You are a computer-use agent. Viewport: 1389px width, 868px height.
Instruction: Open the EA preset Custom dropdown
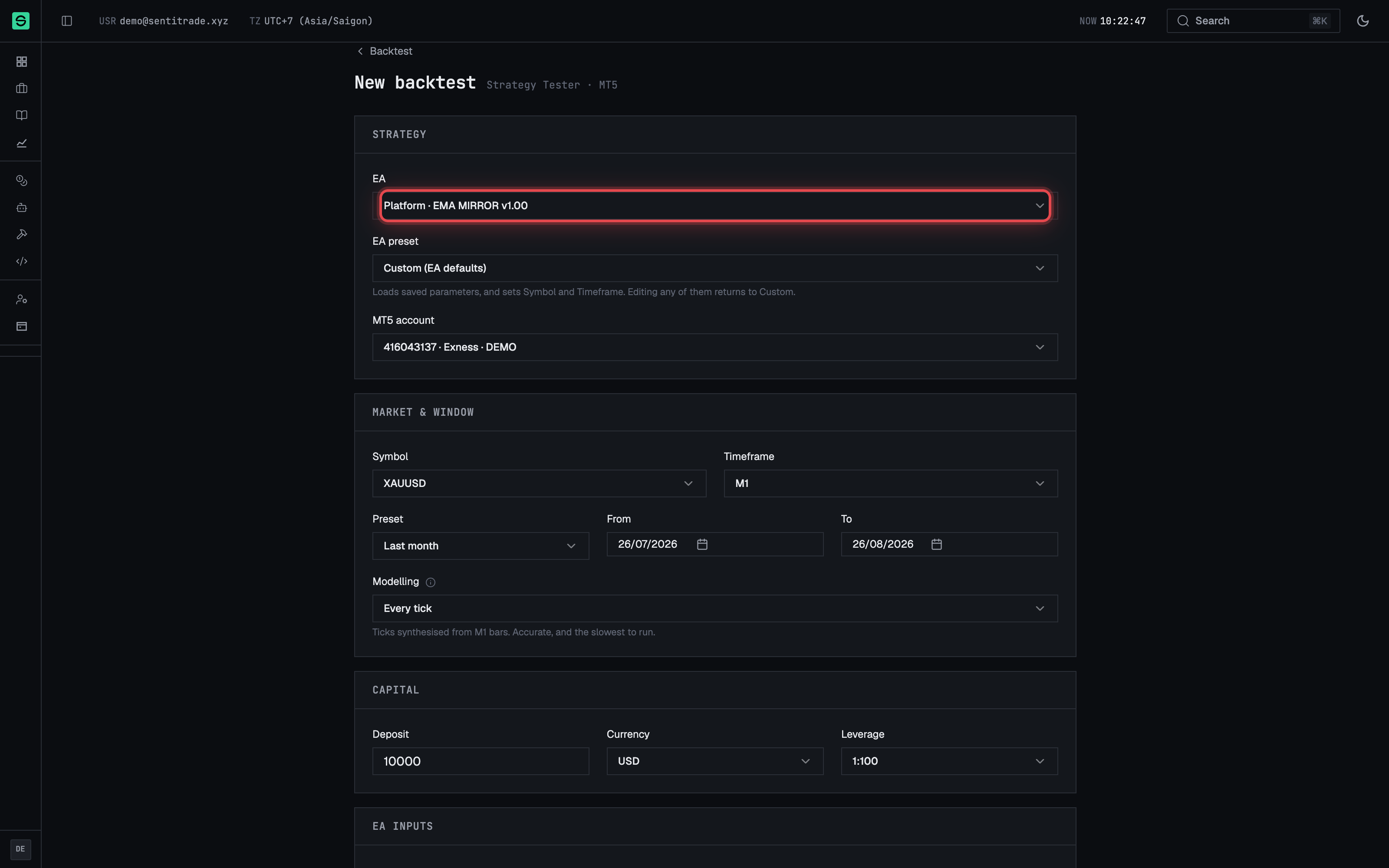click(x=715, y=268)
